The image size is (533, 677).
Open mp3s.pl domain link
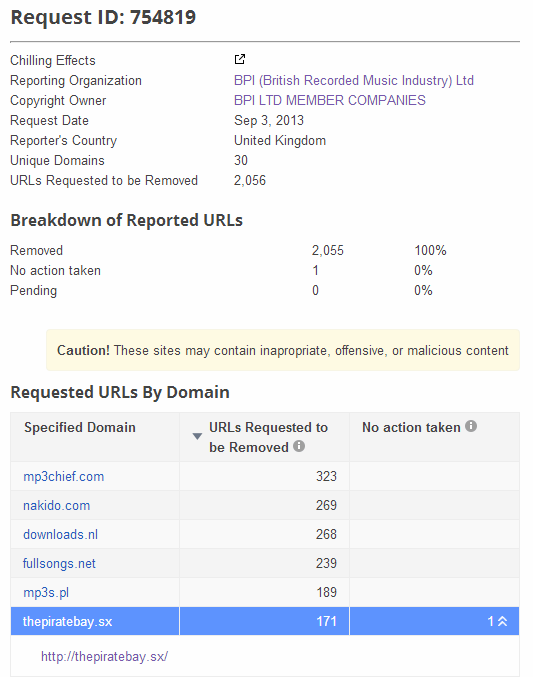click(46, 592)
